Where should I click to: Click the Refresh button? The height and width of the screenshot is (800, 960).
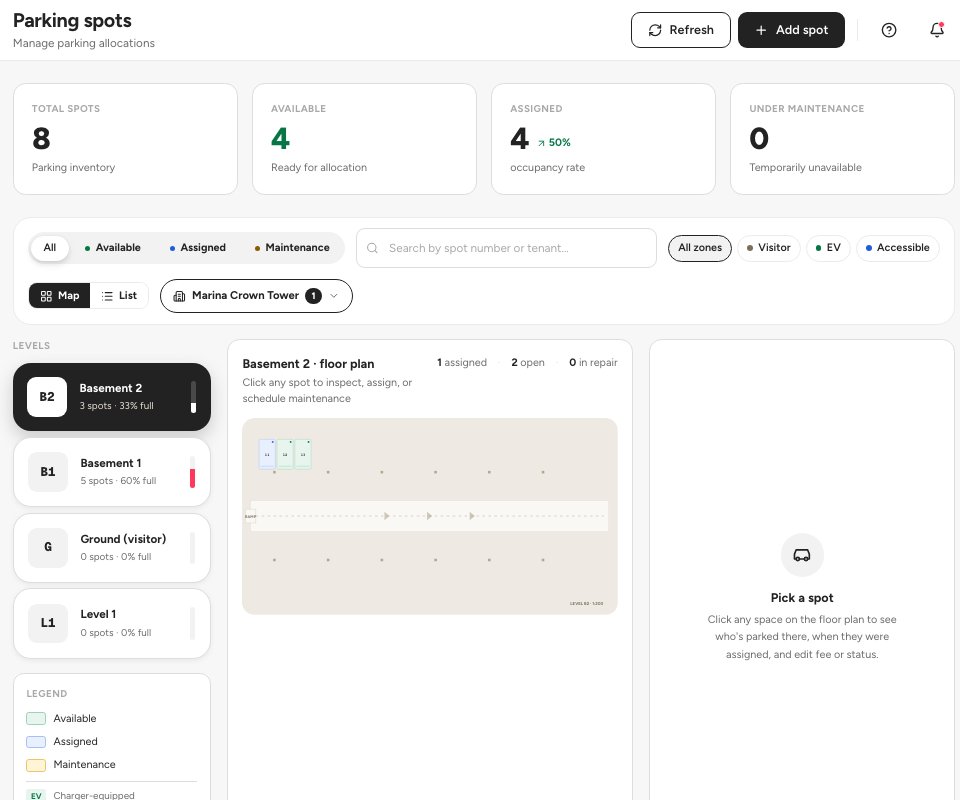[x=680, y=30]
